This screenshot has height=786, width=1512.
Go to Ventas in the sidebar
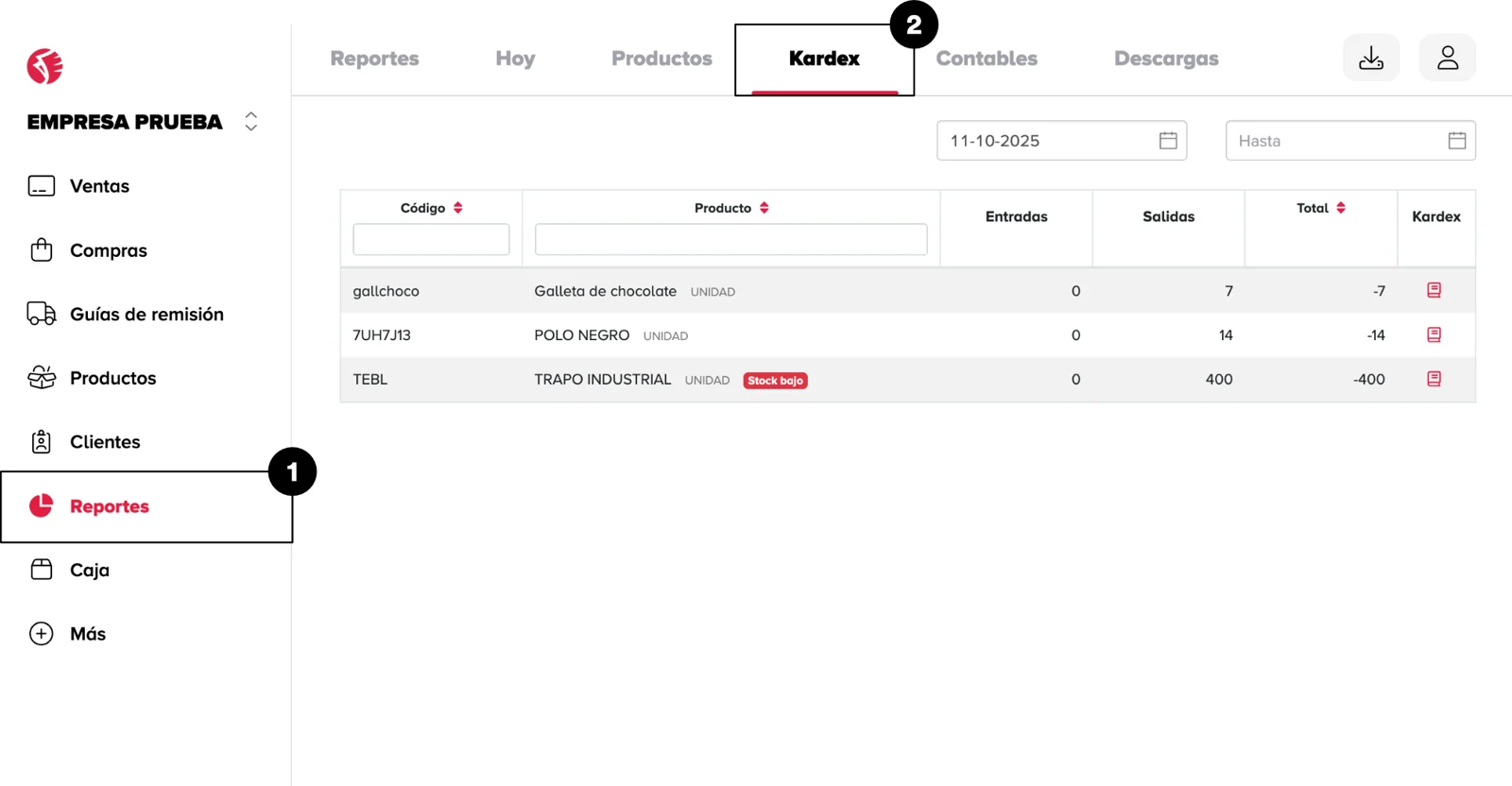tap(99, 186)
